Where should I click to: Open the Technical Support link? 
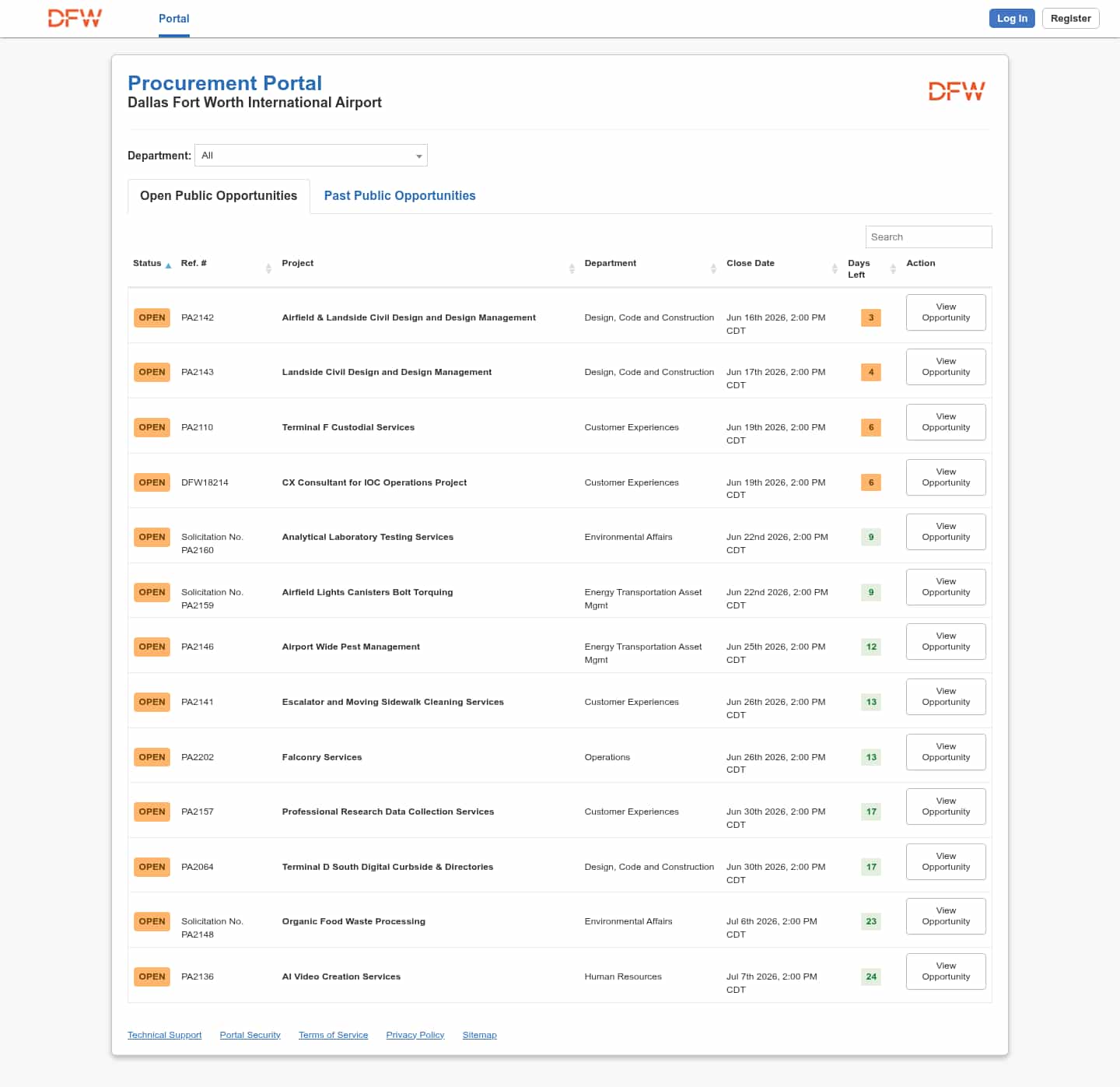pyautogui.click(x=164, y=1035)
